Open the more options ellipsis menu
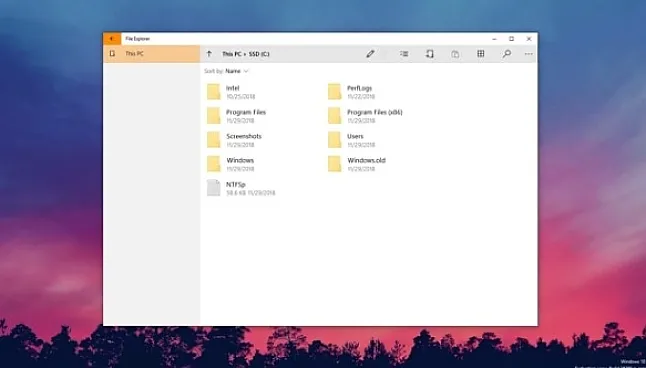The width and height of the screenshot is (646, 368). tap(529, 54)
